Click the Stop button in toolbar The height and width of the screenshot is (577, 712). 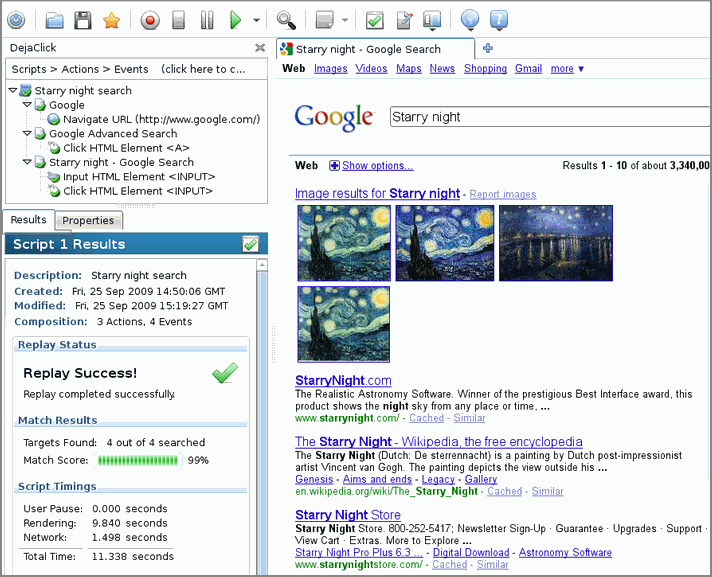(178, 19)
